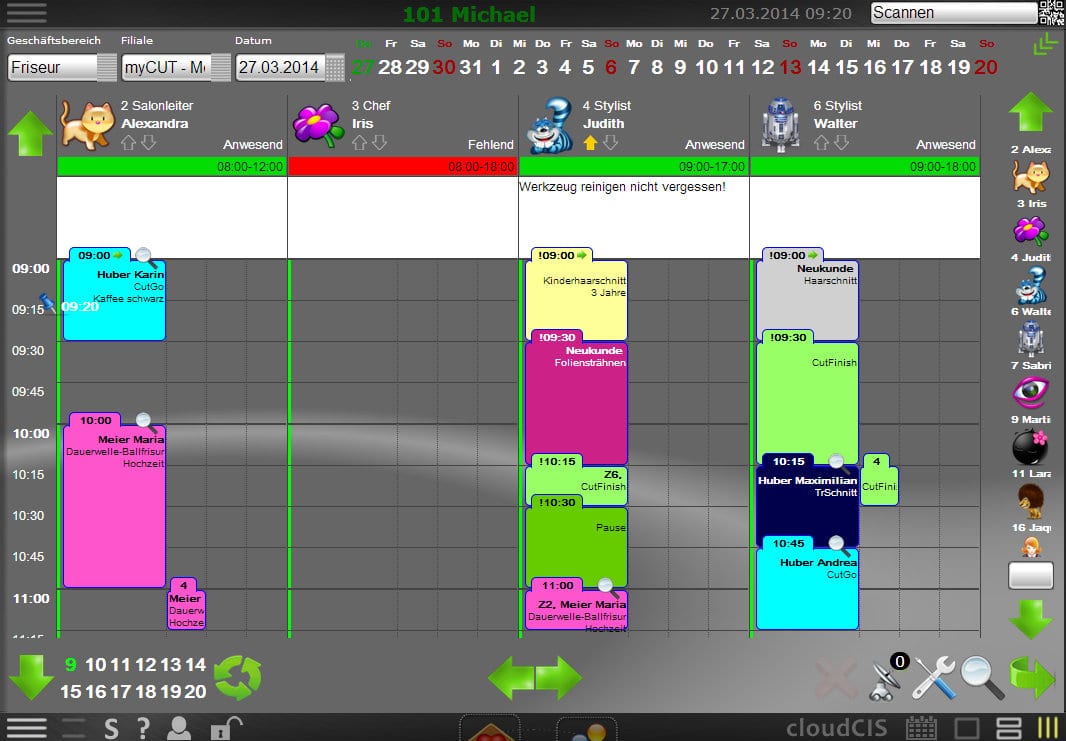Click the Datum field 27.03.2014
The width and height of the screenshot is (1066, 741).
point(280,67)
